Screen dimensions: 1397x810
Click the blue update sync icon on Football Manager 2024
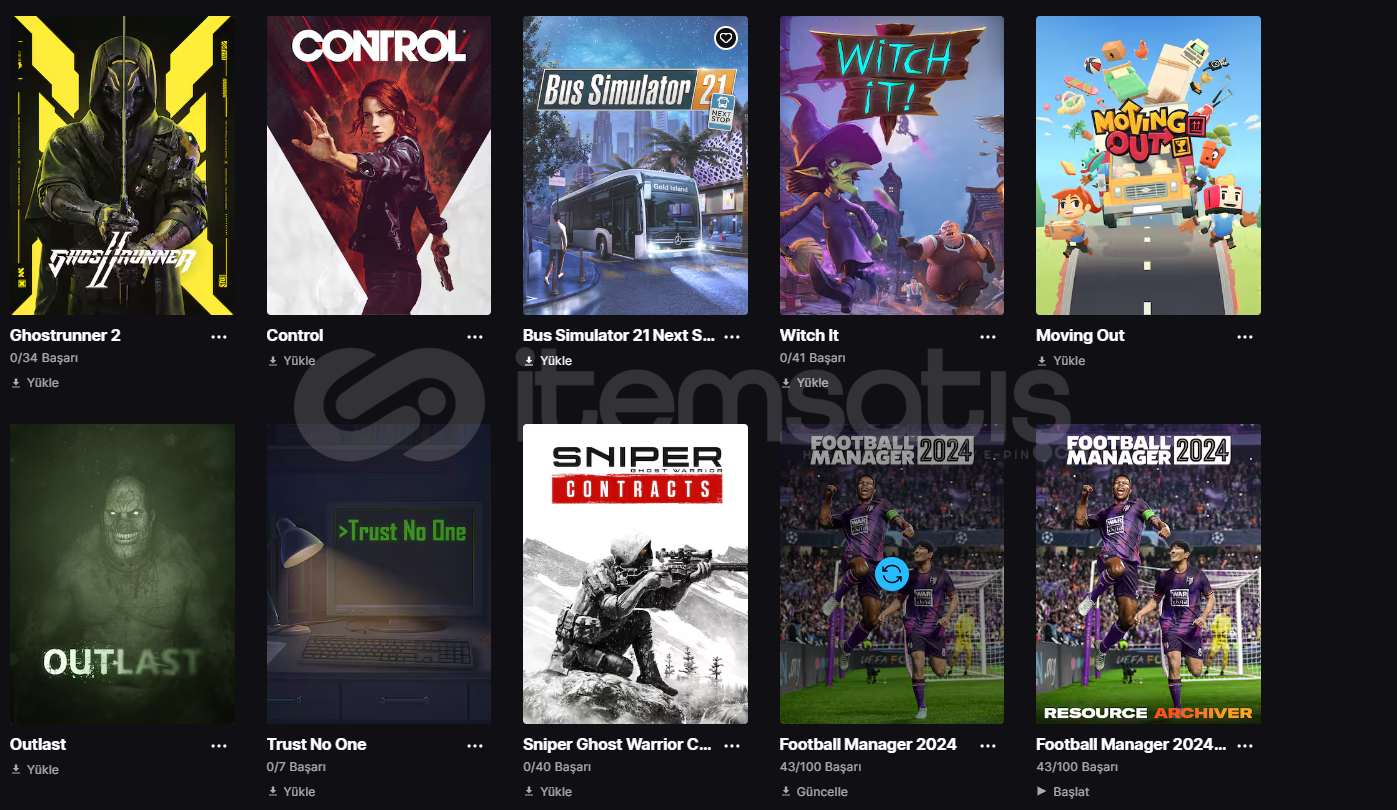tap(891, 574)
